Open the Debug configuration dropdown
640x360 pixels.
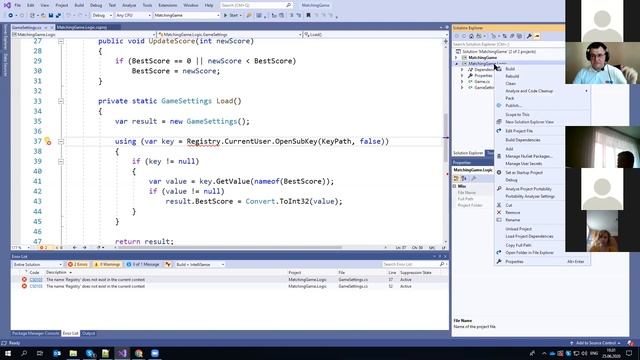click(x=102, y=16)
